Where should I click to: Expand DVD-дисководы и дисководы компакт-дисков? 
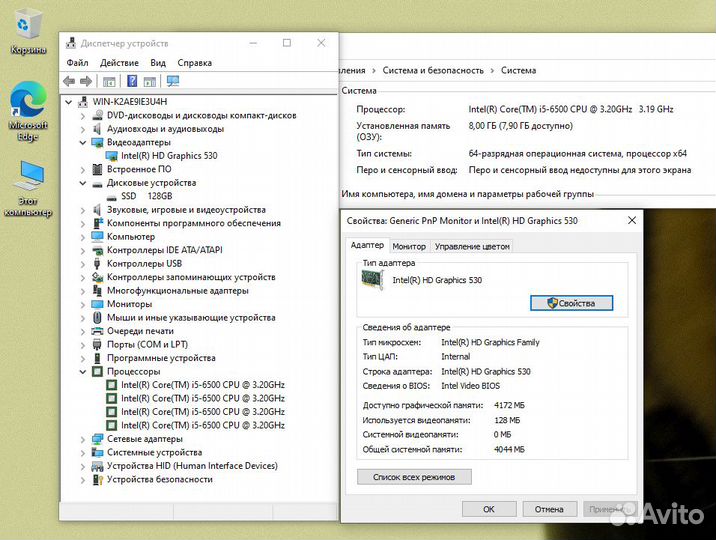point(83,116)
